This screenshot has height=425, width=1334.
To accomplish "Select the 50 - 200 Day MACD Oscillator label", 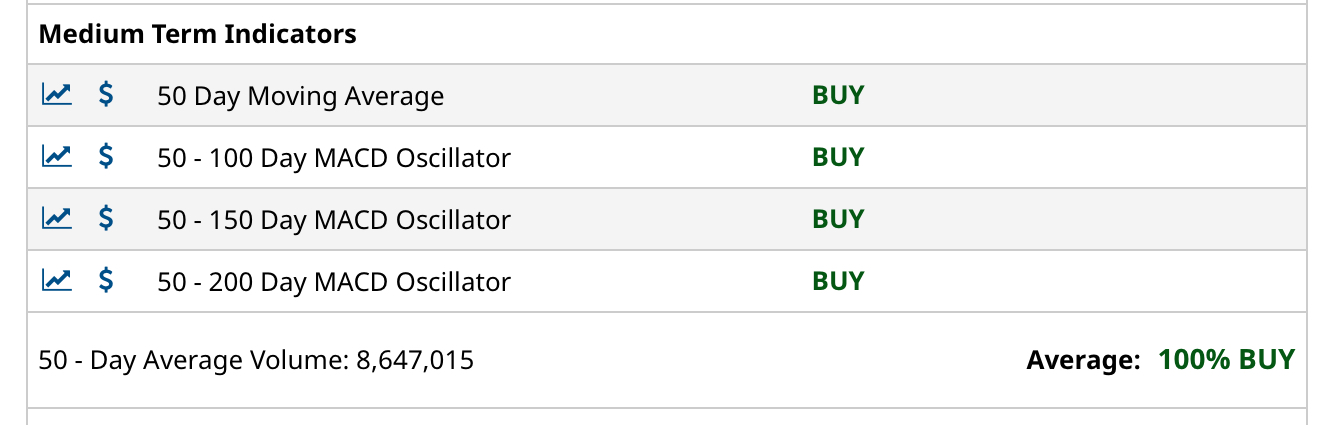I will pyautogui.click(x=334, y=282).
